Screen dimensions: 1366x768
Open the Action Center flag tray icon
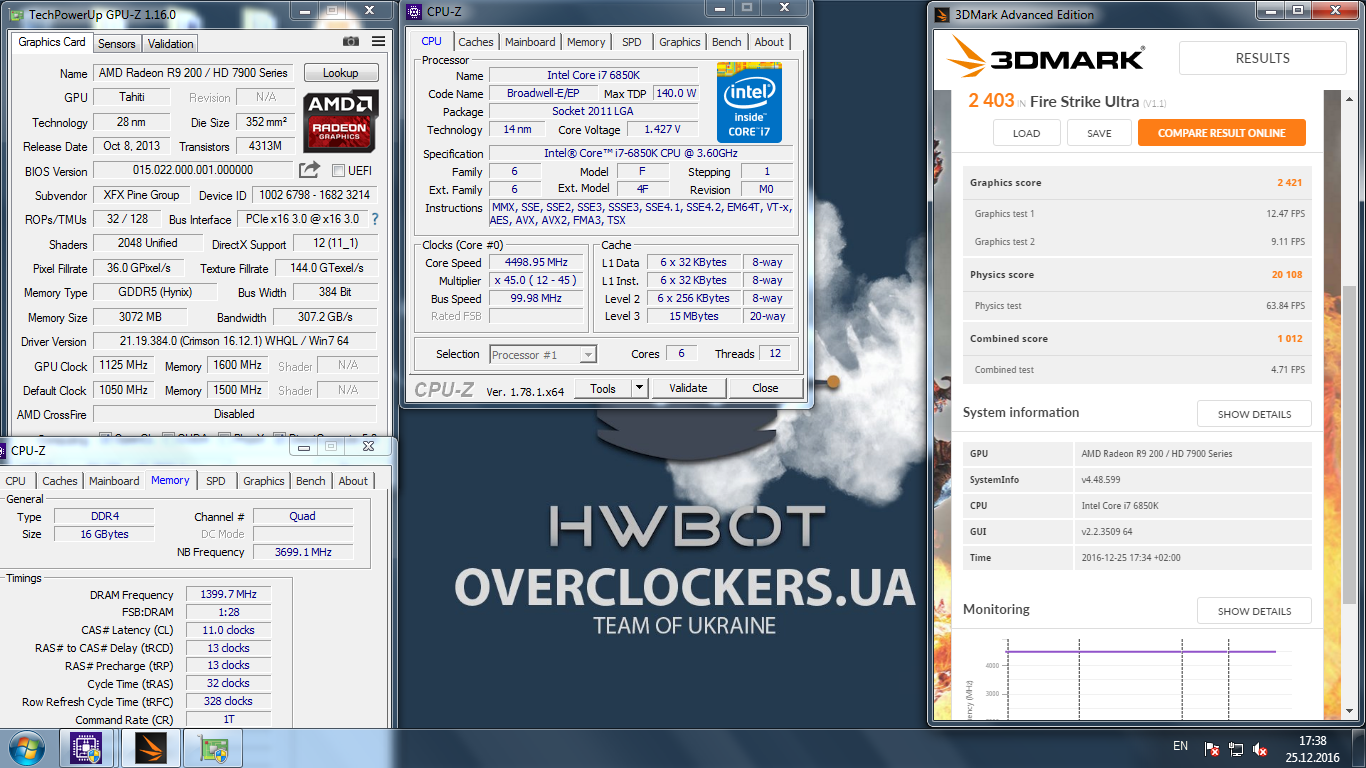pyautogui.click(x=1212, y=749)
